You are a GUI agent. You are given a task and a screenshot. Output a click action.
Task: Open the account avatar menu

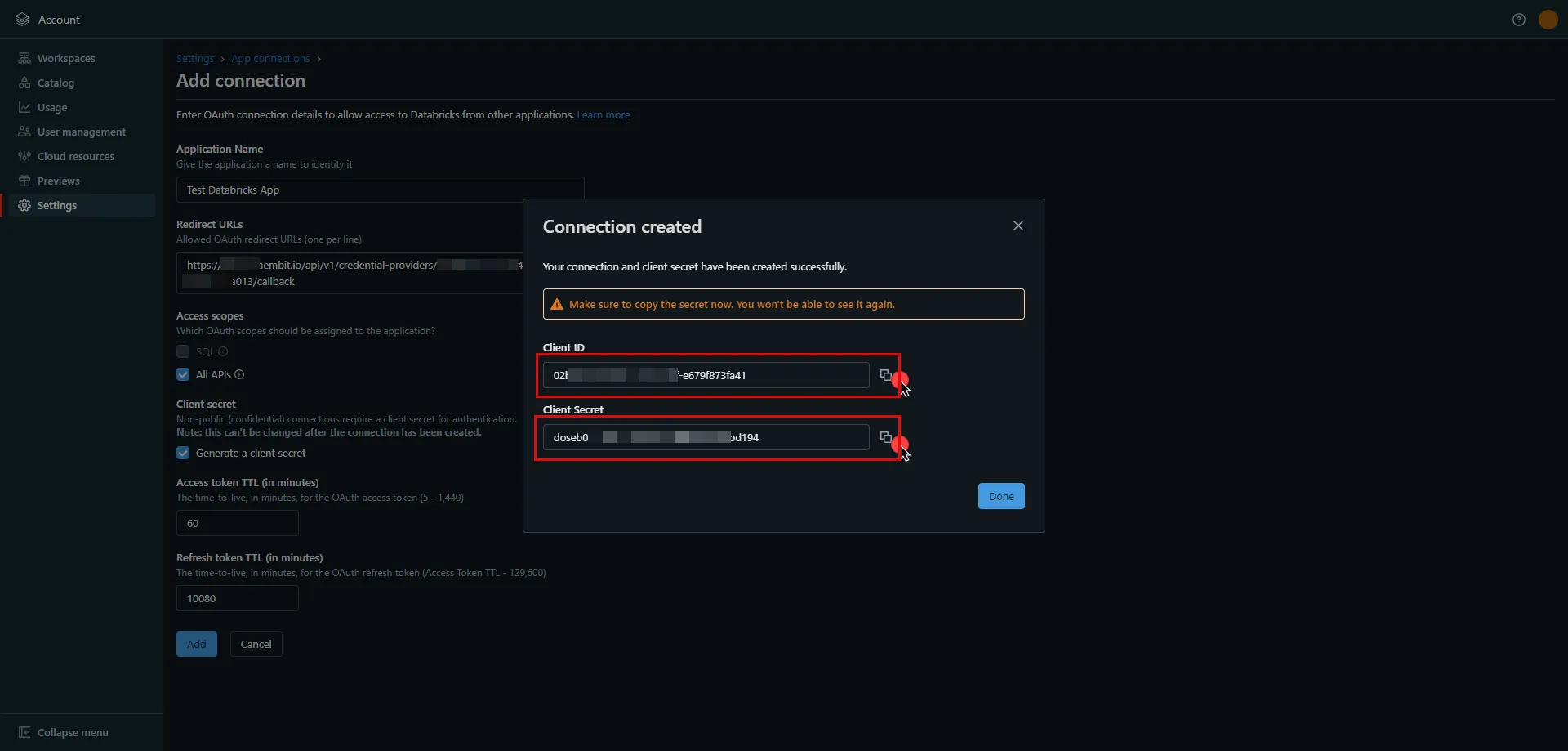(1548, 19)
